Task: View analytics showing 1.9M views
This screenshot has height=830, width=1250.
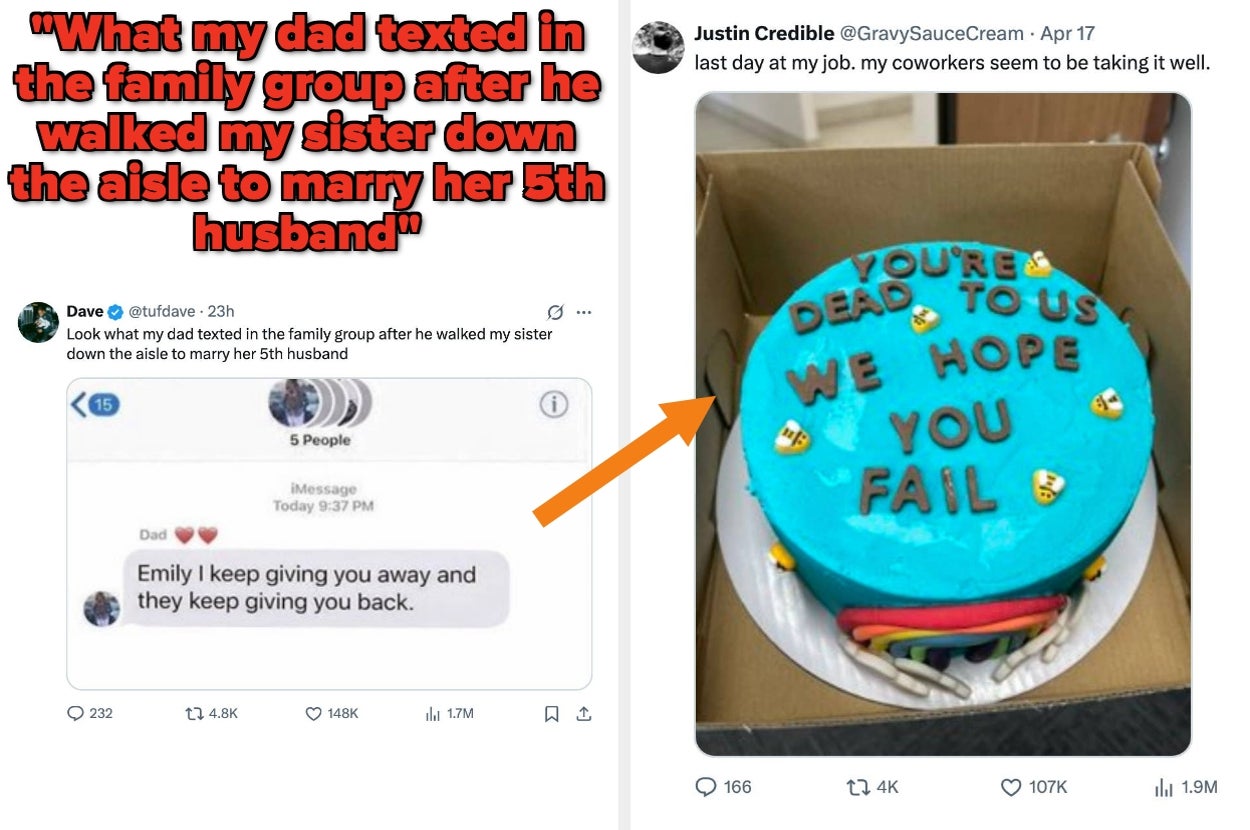Action: point(1163,787)
